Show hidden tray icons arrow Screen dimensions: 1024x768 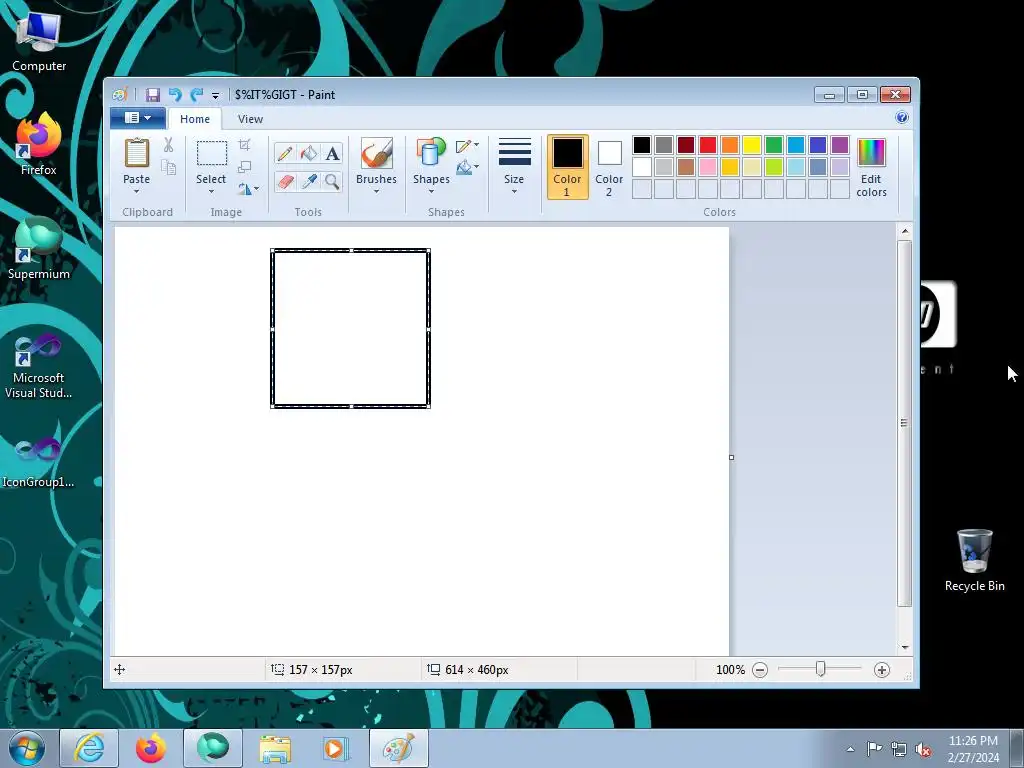click(x=850, y=749)
